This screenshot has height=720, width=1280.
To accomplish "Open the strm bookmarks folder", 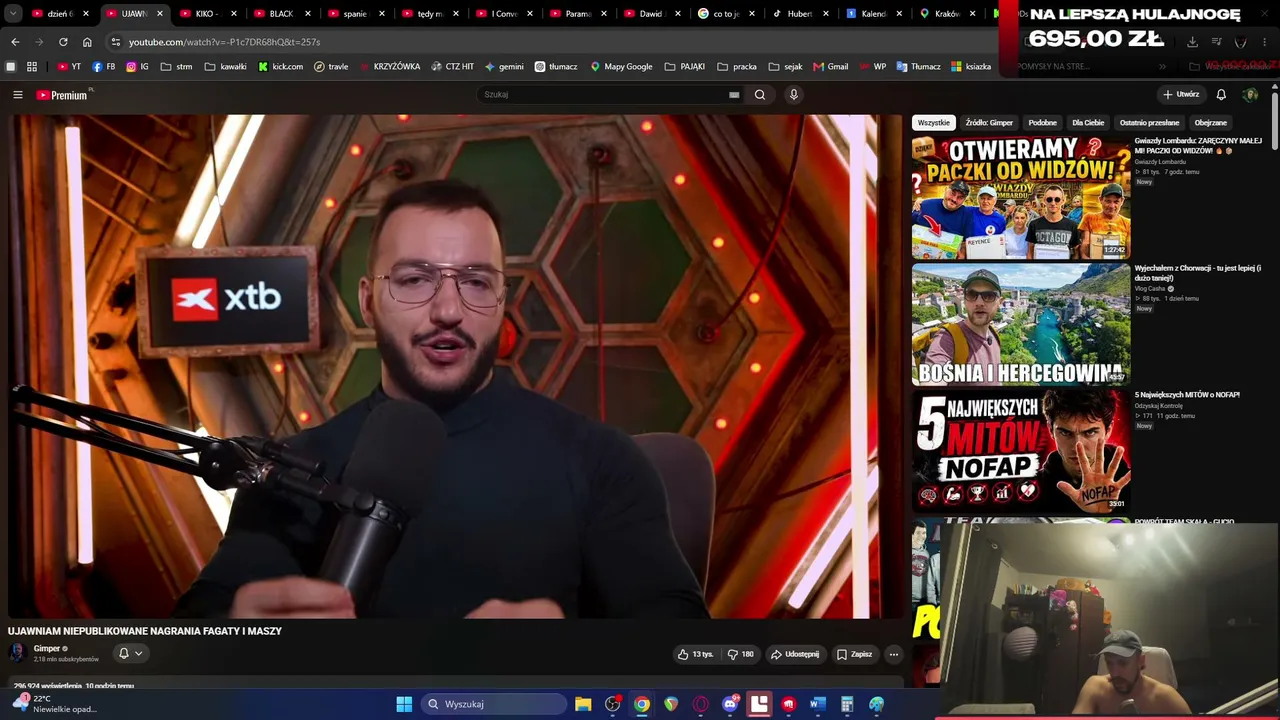I will tap(176, 67).
